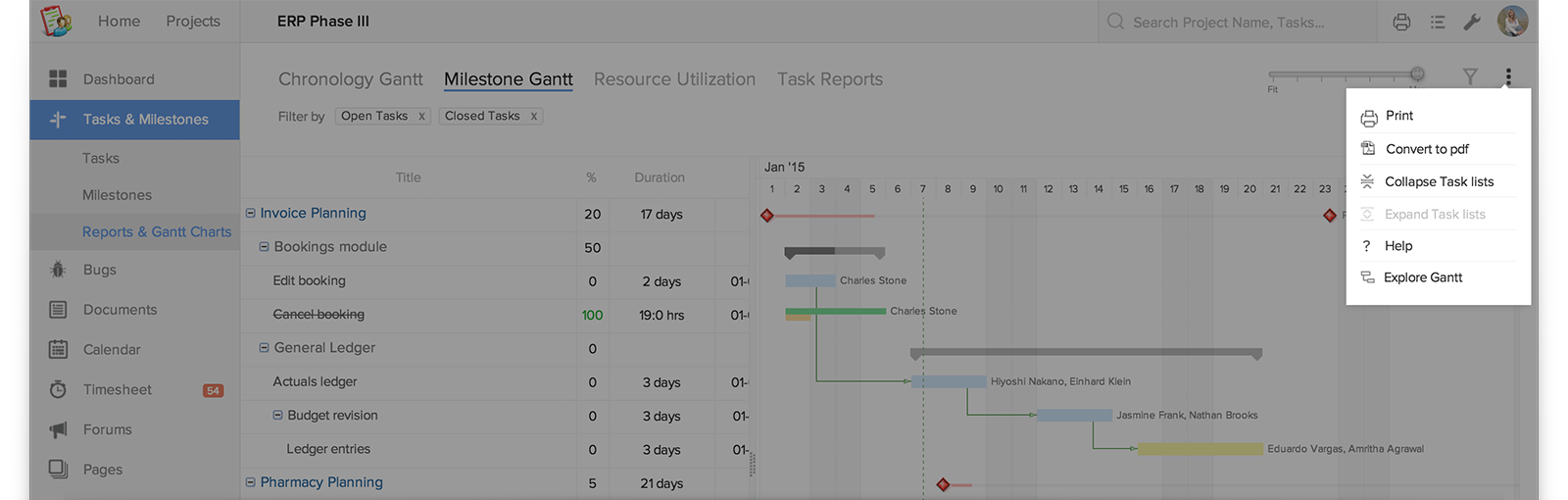Collapse the Bookings module task list

(264, 247)
